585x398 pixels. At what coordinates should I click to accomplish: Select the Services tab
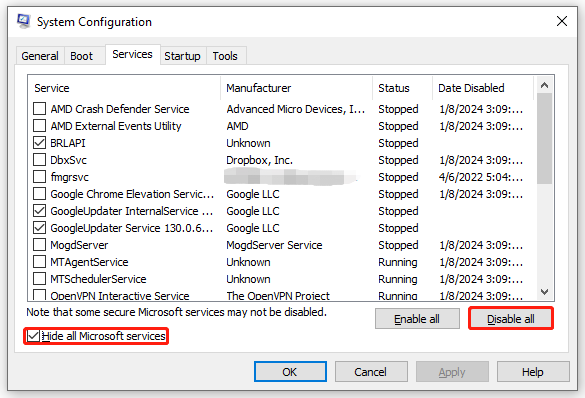pyautogui.click(x=132, y=54)
